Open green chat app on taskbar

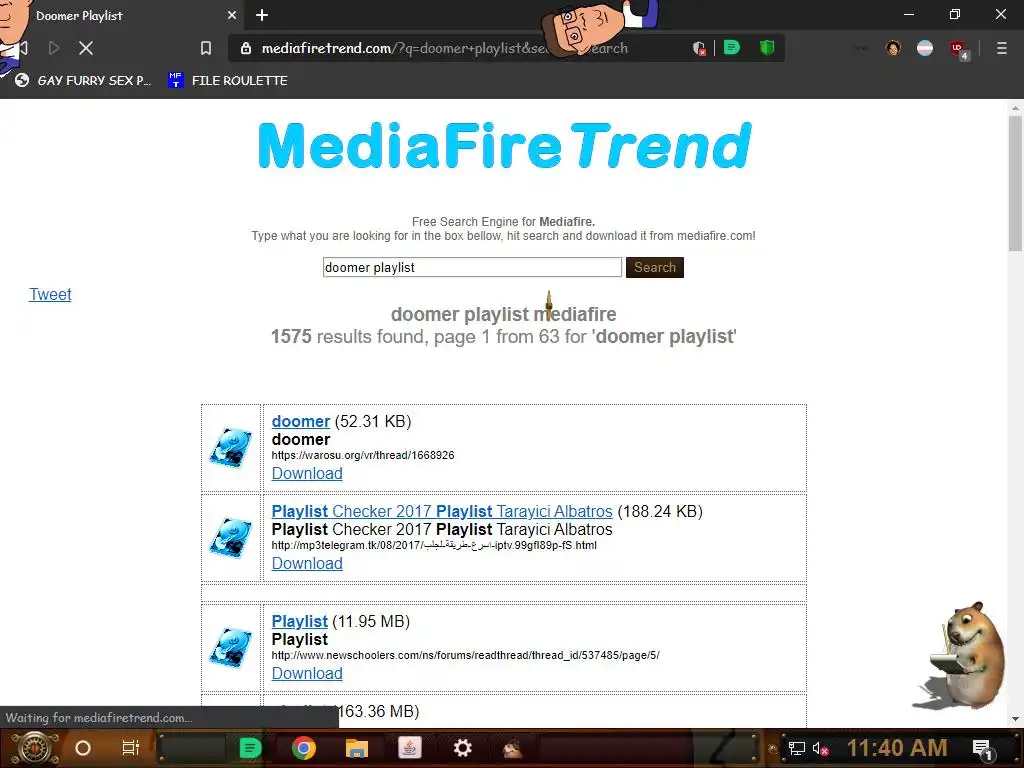pyautogui.click(x=251, y=748)
